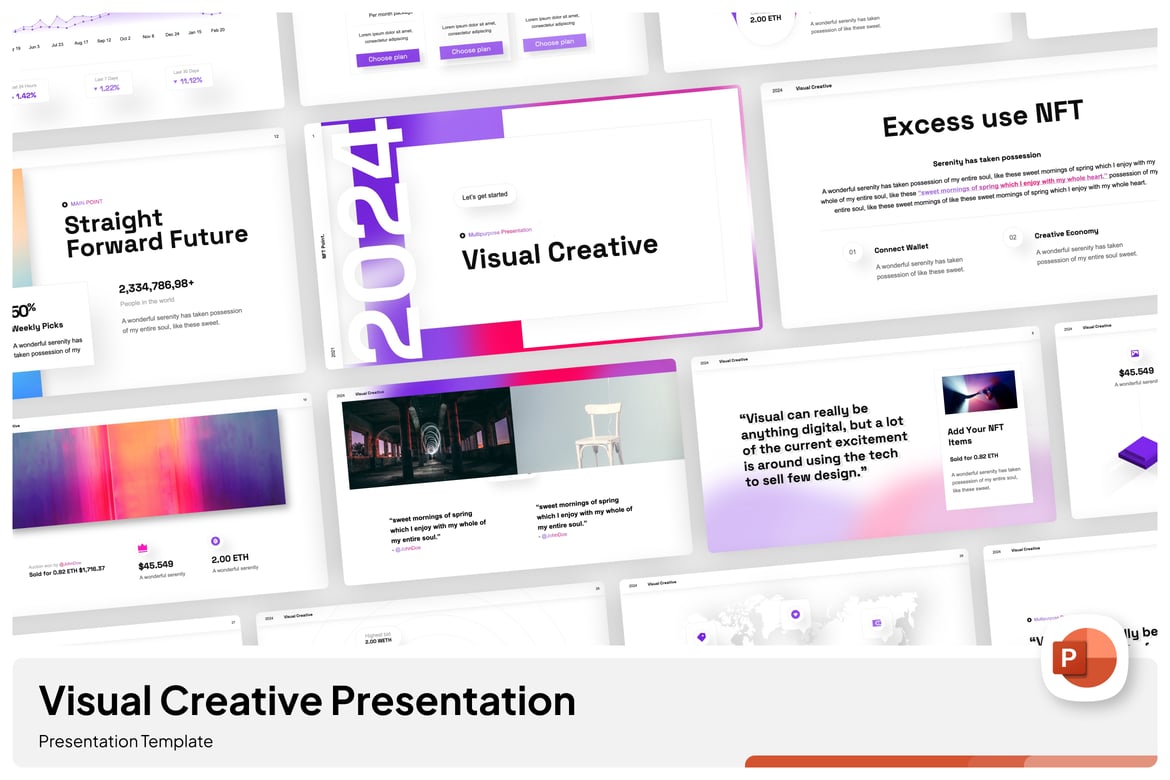
Task: Click the Feb 20 chart axis label
Action: (x=218, y=30)
